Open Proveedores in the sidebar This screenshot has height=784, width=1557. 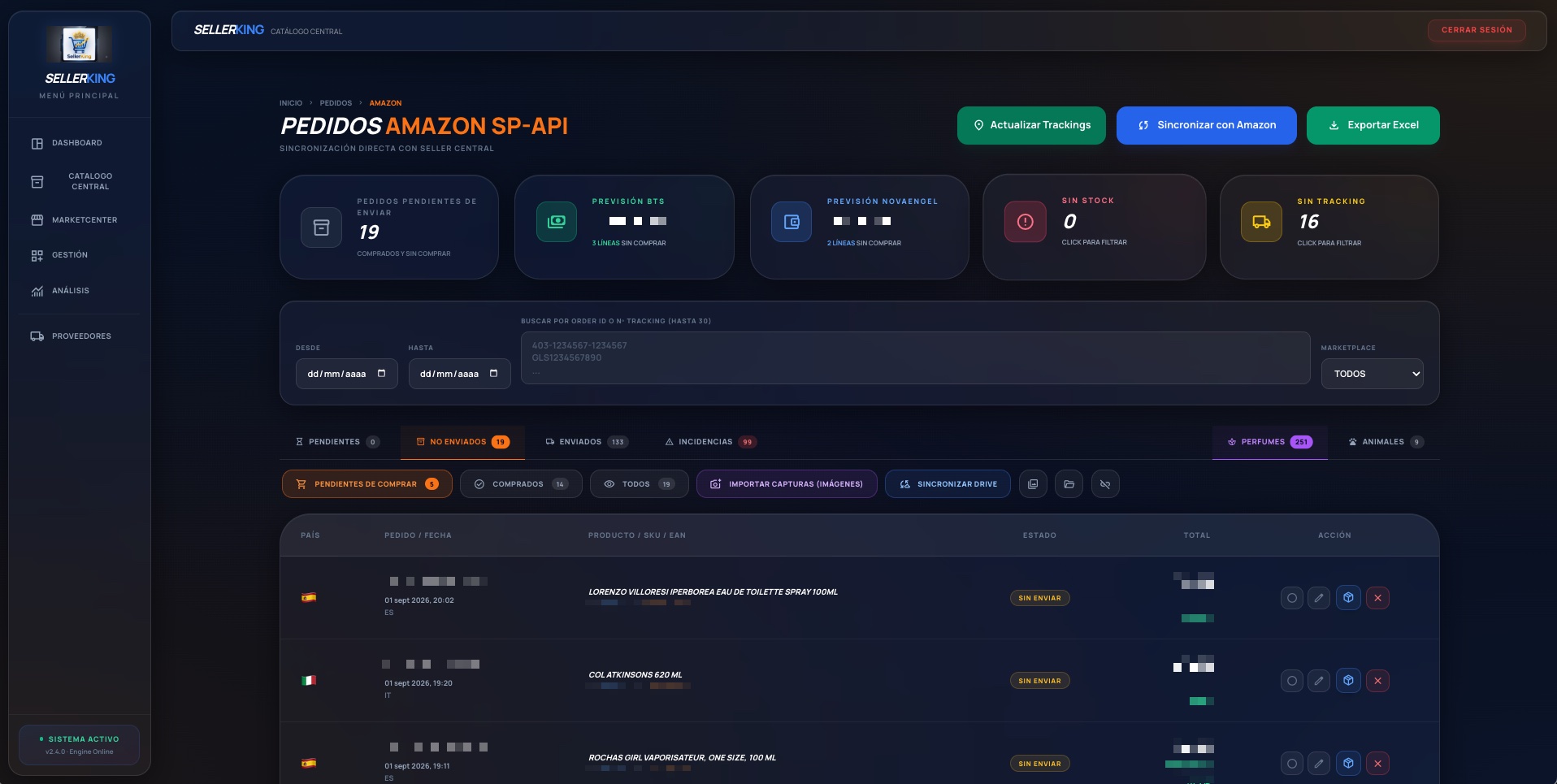click(x=79, y=336)
